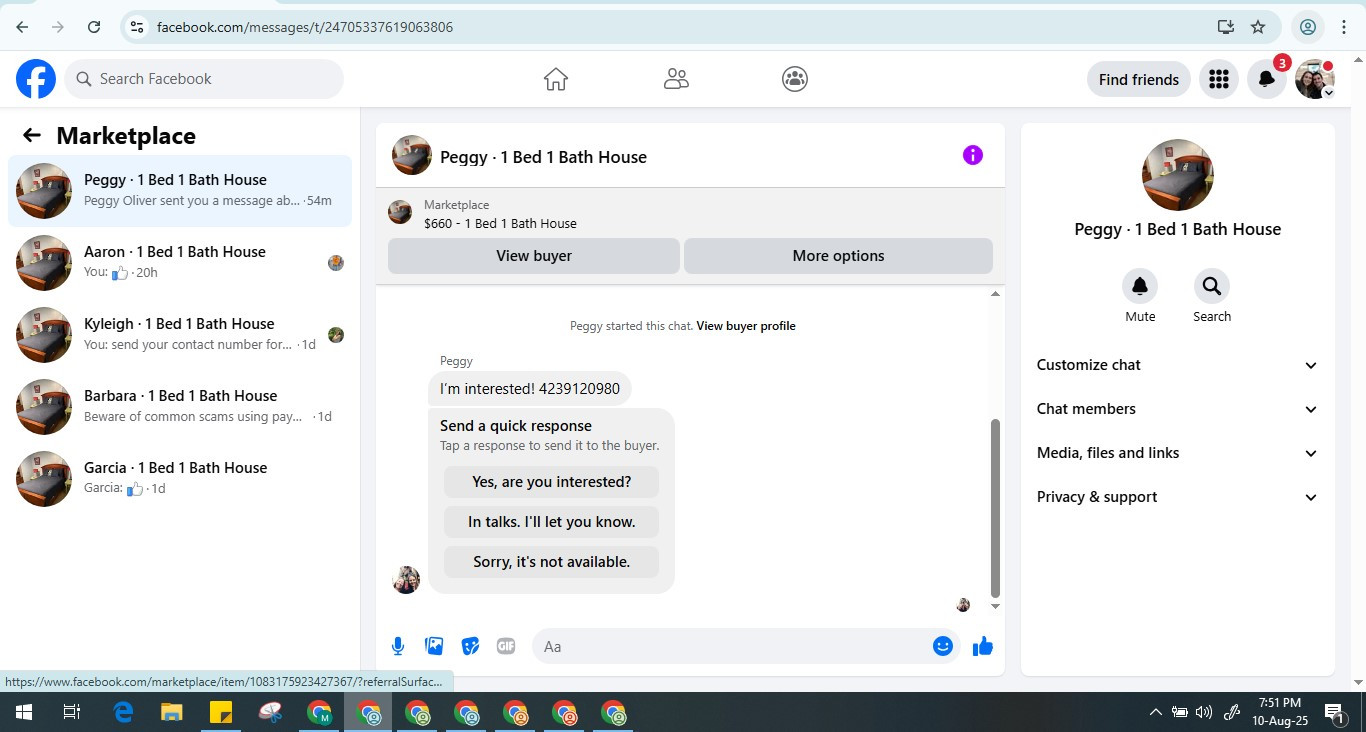Open the install app icon in address bar
This screenshot has height=732, width=1366.
(1226, 27)
